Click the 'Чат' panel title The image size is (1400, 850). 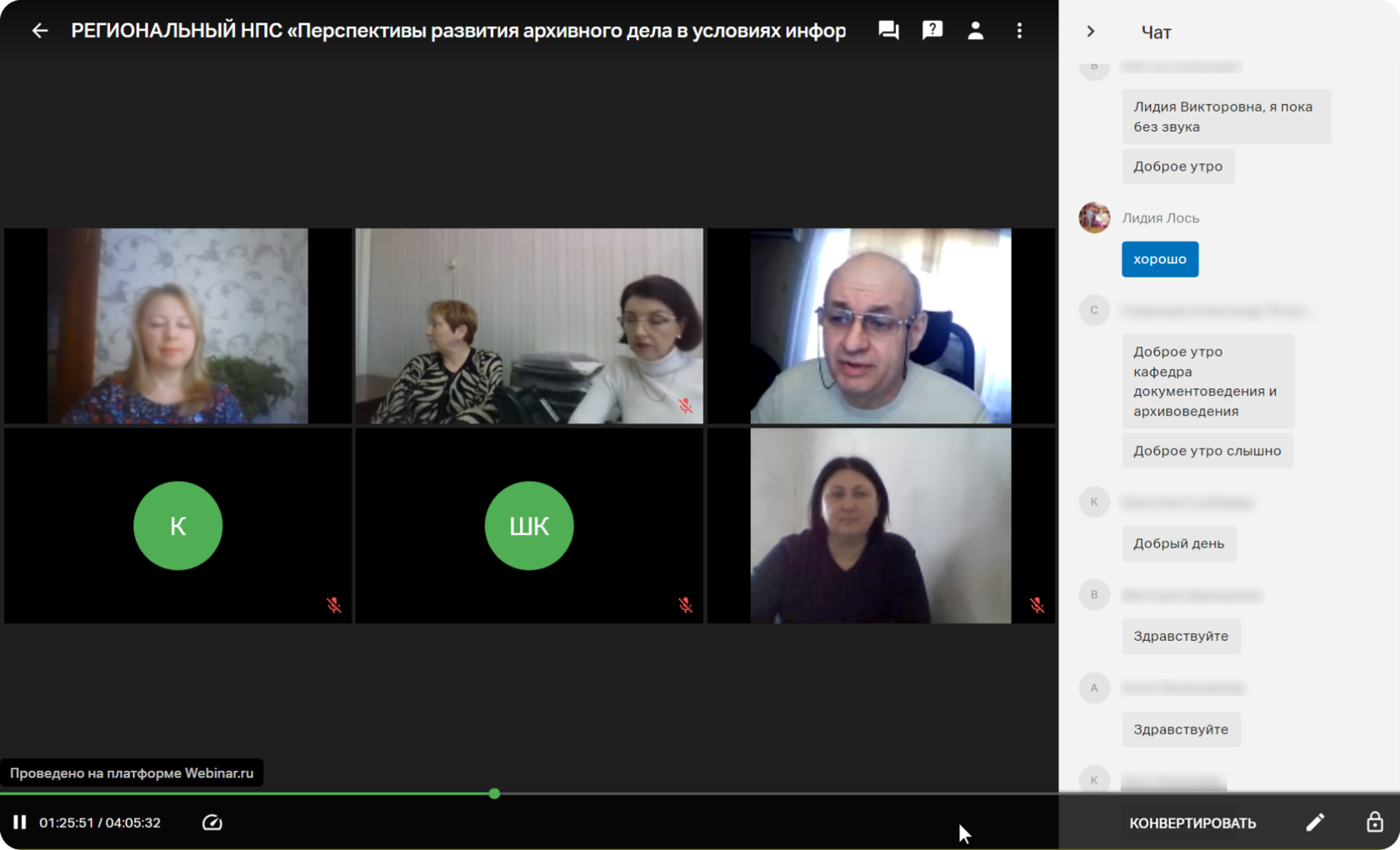coord(1156,32)
